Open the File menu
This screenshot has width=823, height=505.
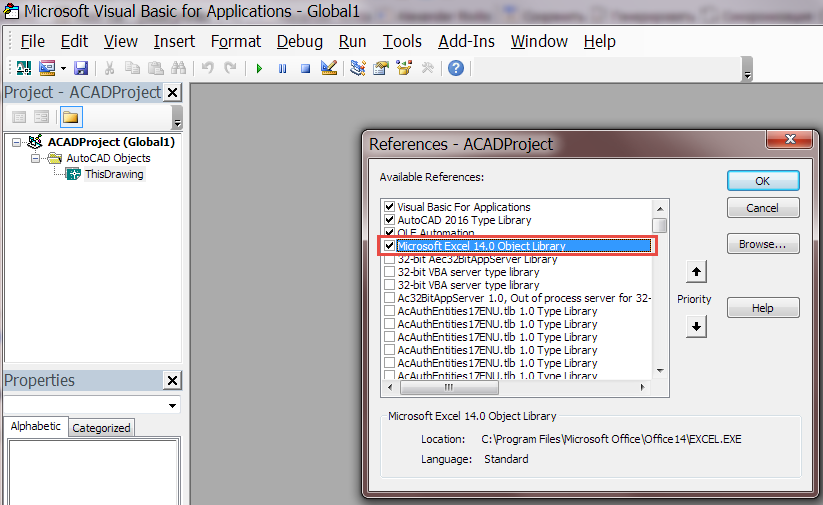[x=33, y=41]
